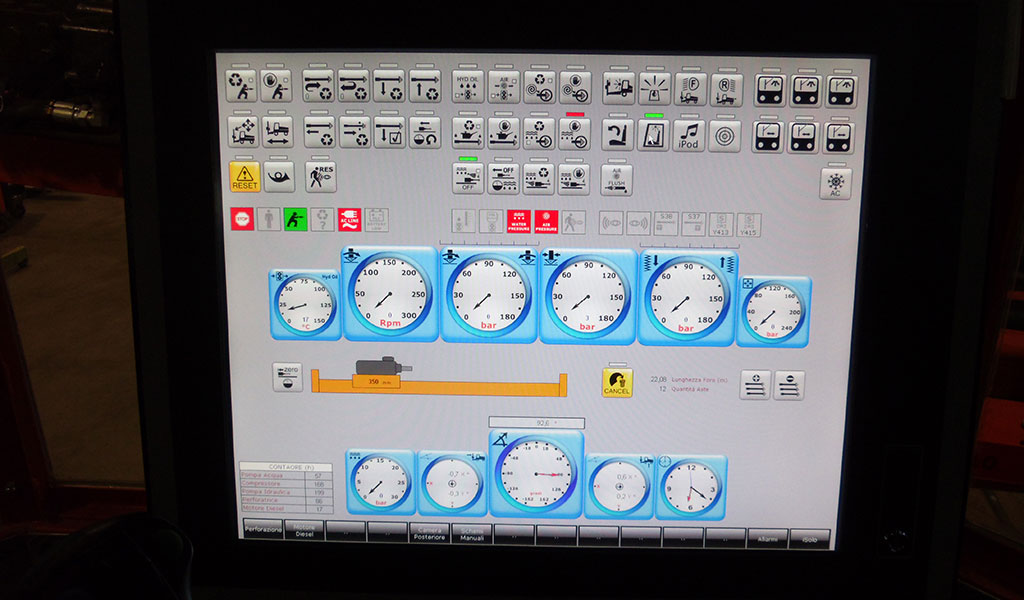Toggle the OFF button with green indicator
Screen dimensions: 1024x600
pyautogui.click(x=467, y=180)
